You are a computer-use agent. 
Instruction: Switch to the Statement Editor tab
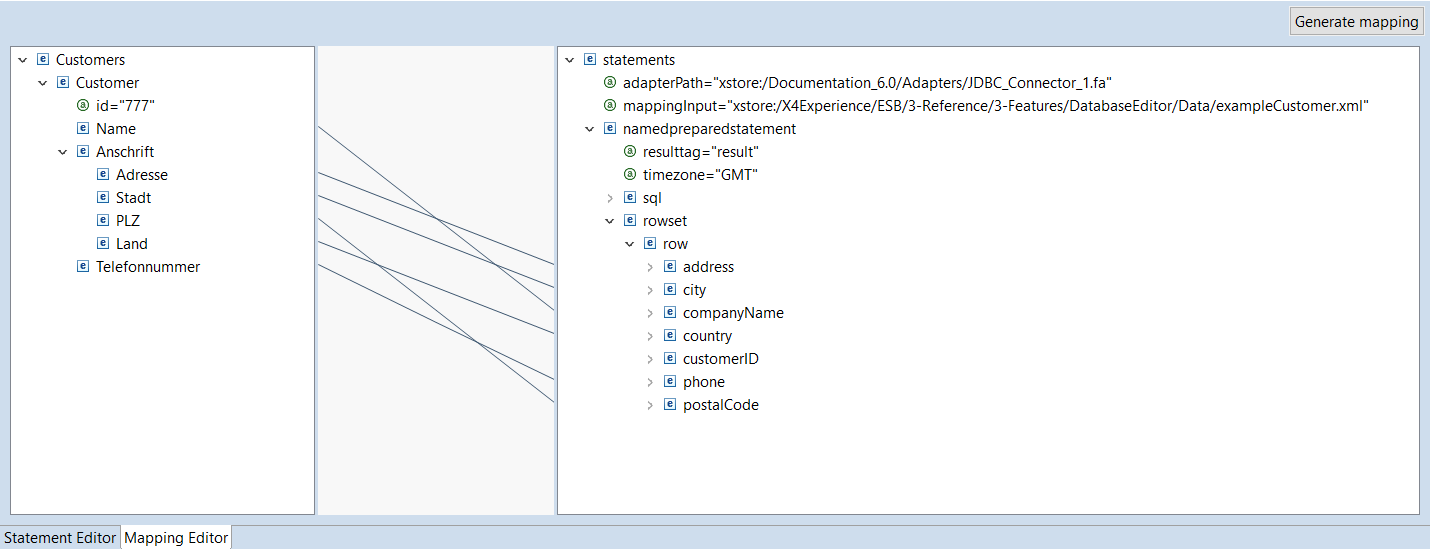[x=60, y=538]
